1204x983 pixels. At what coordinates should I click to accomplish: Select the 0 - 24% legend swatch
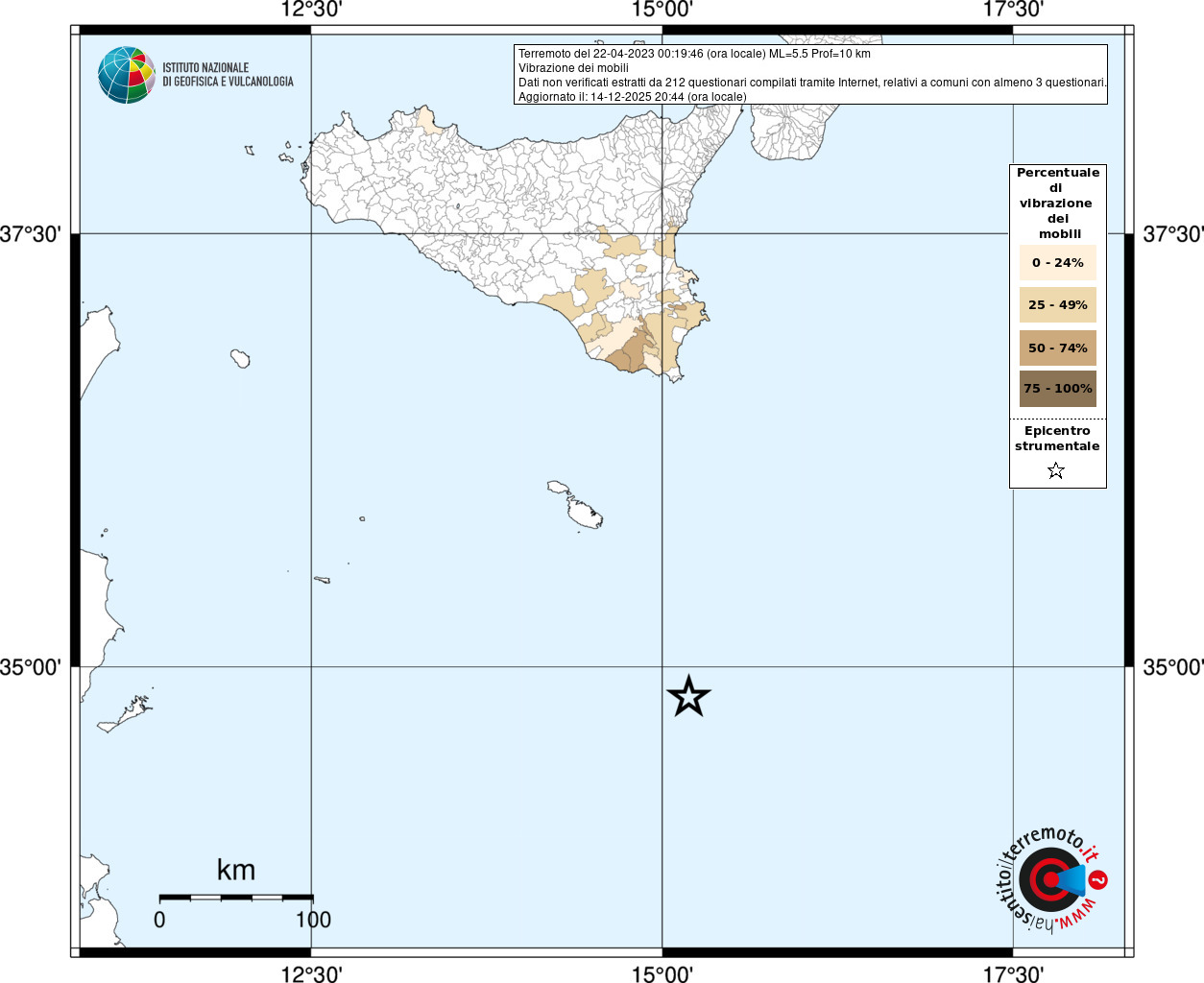pos(1058,262)
